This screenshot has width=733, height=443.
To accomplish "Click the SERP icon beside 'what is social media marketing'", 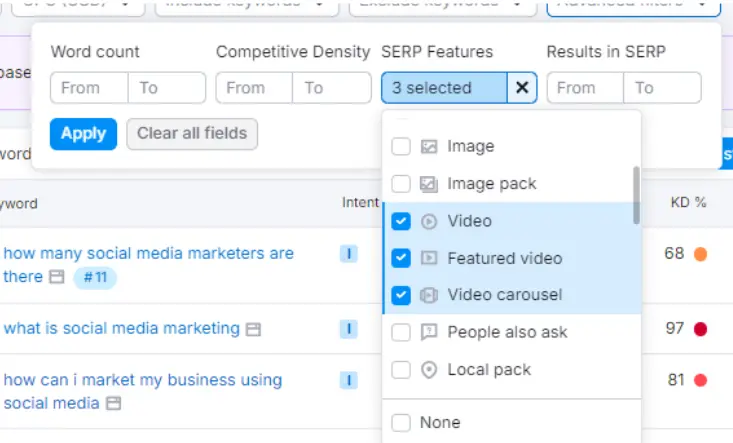I will tap(254, 329).
